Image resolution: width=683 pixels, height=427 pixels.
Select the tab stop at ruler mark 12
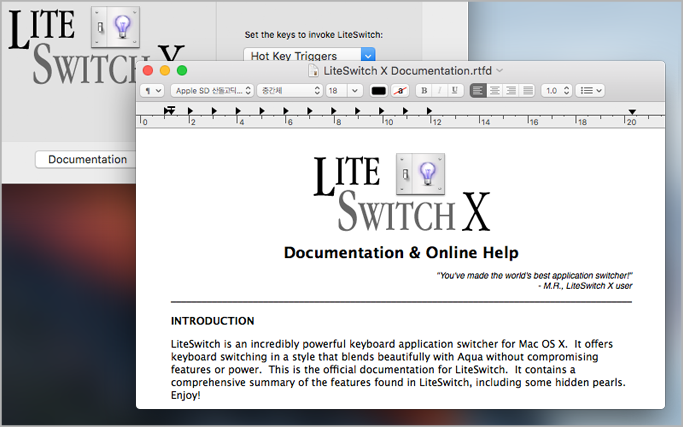[x=429, y=111]
